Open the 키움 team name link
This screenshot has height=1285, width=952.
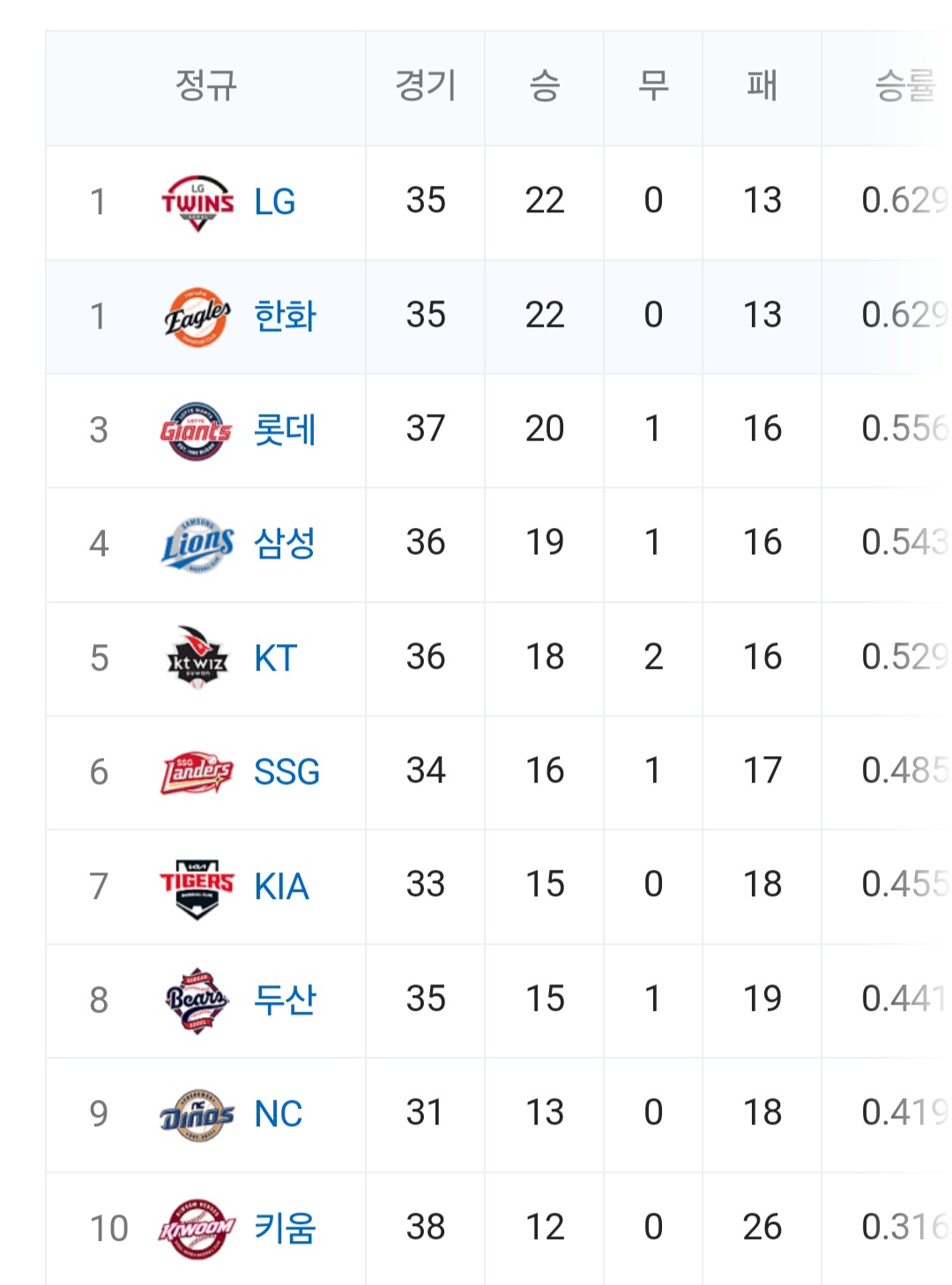(285, 1228)
